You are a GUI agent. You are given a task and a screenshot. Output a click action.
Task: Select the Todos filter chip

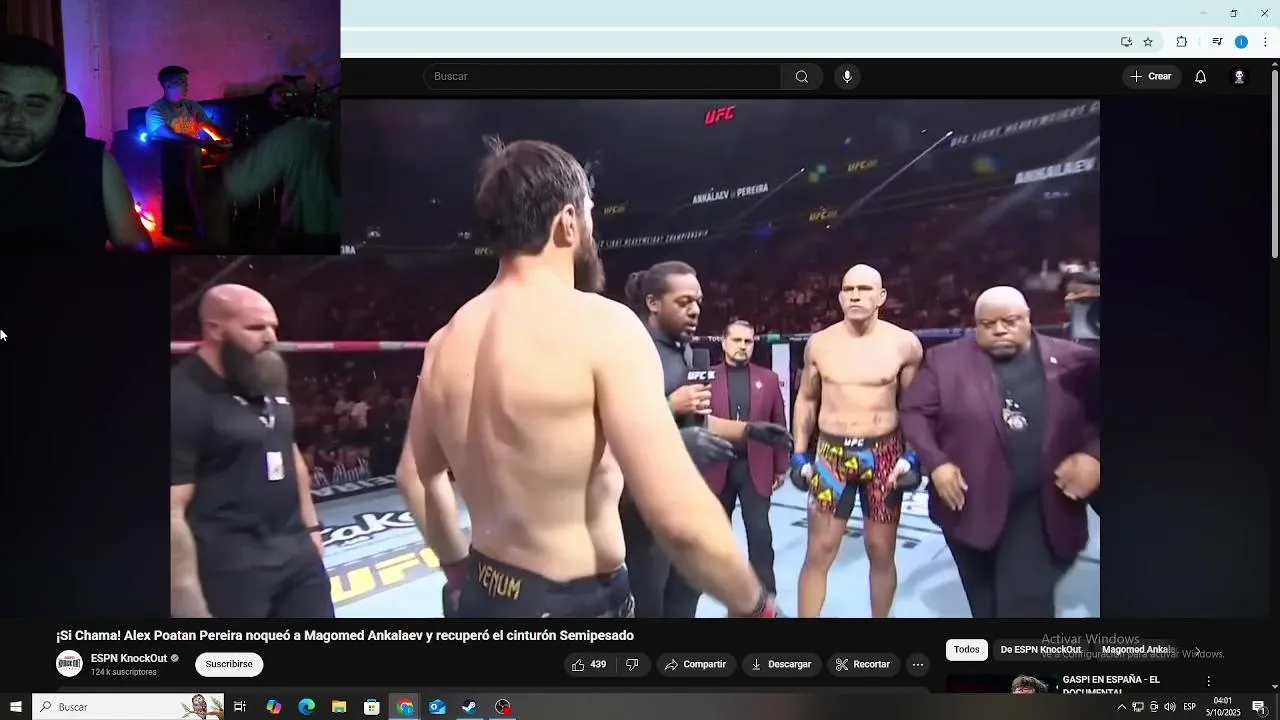point(966,650)
